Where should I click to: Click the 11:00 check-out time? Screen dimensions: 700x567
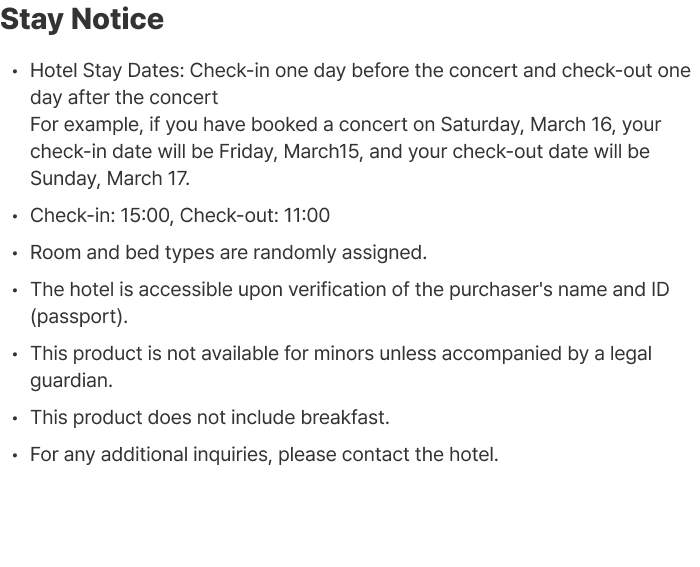tap(305, 216)
